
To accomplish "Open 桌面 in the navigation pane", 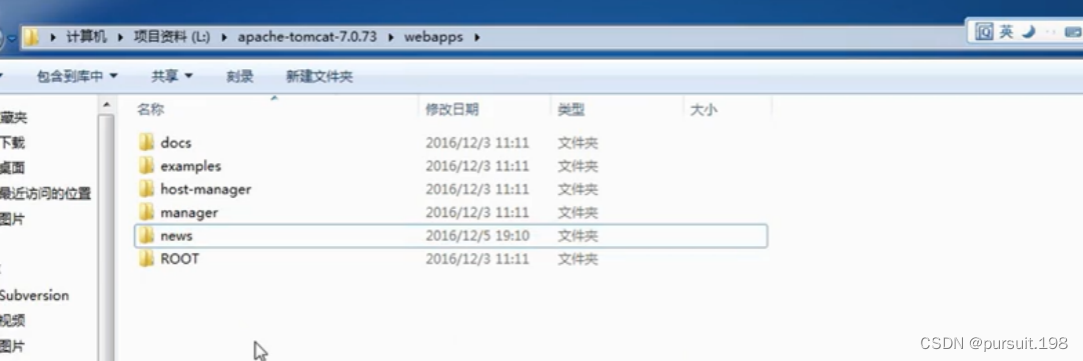I will [12, 168].
